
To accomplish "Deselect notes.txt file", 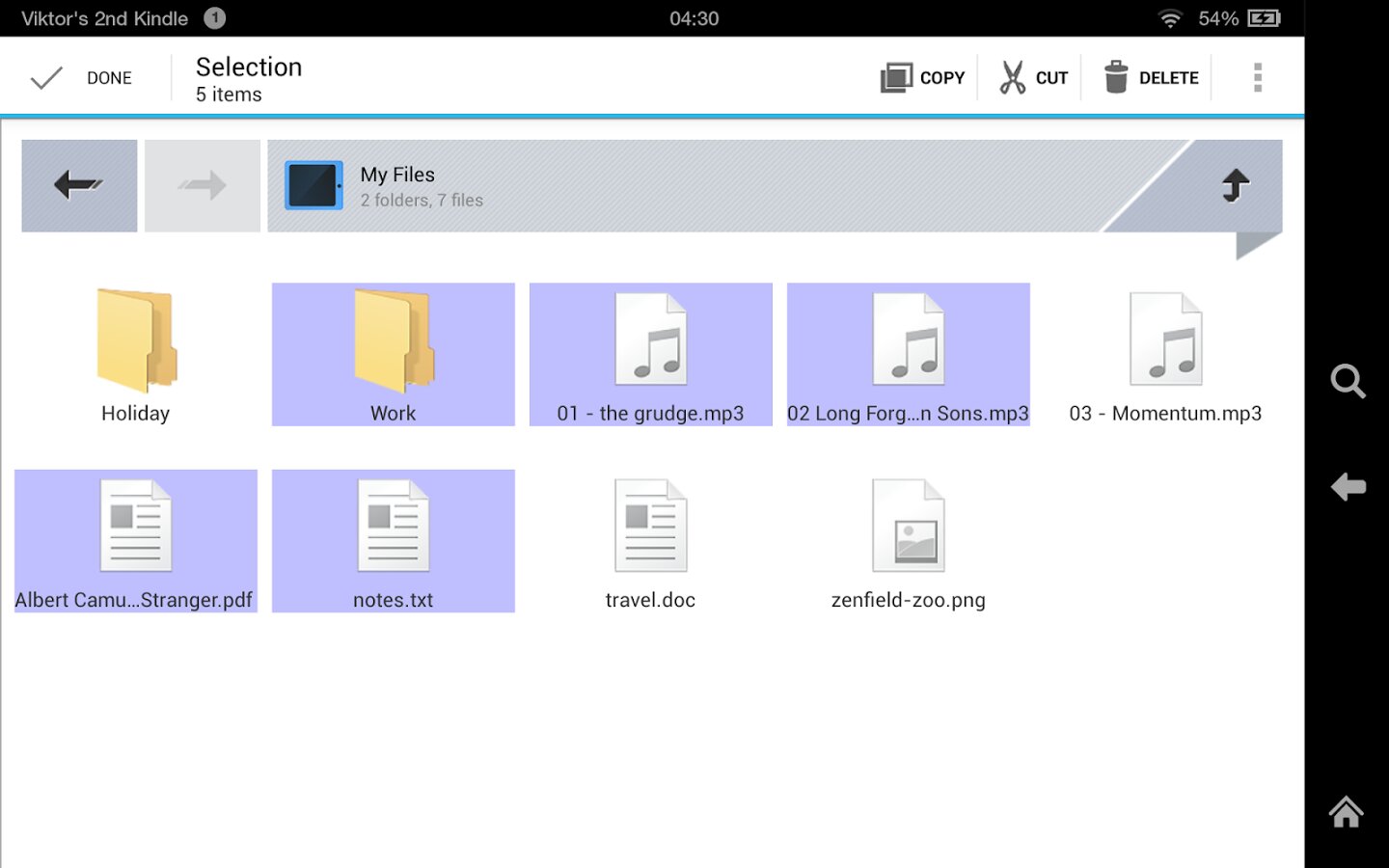I will pos(394,541).
